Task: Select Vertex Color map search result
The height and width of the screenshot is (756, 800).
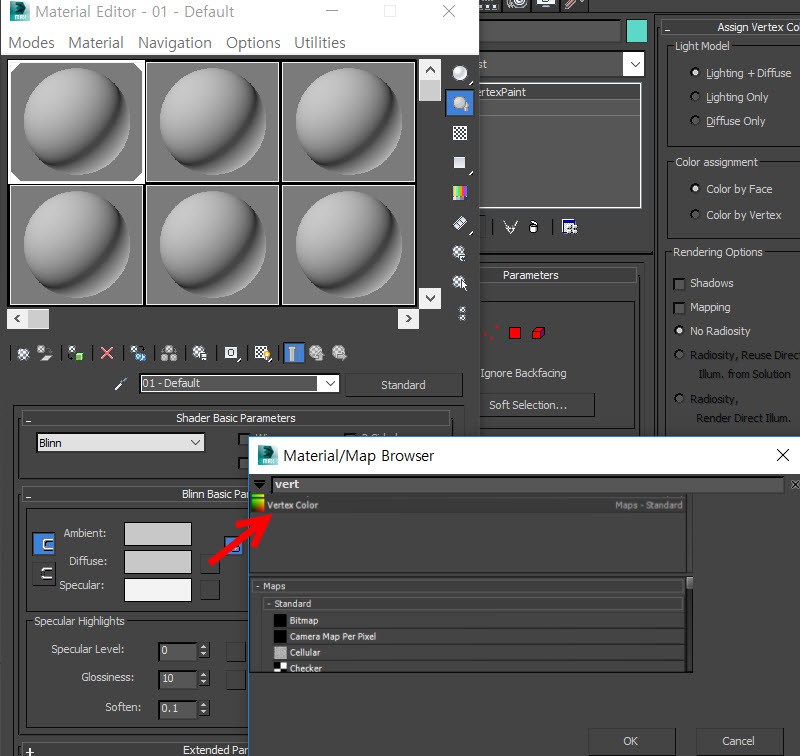Action: click(467, 505)
